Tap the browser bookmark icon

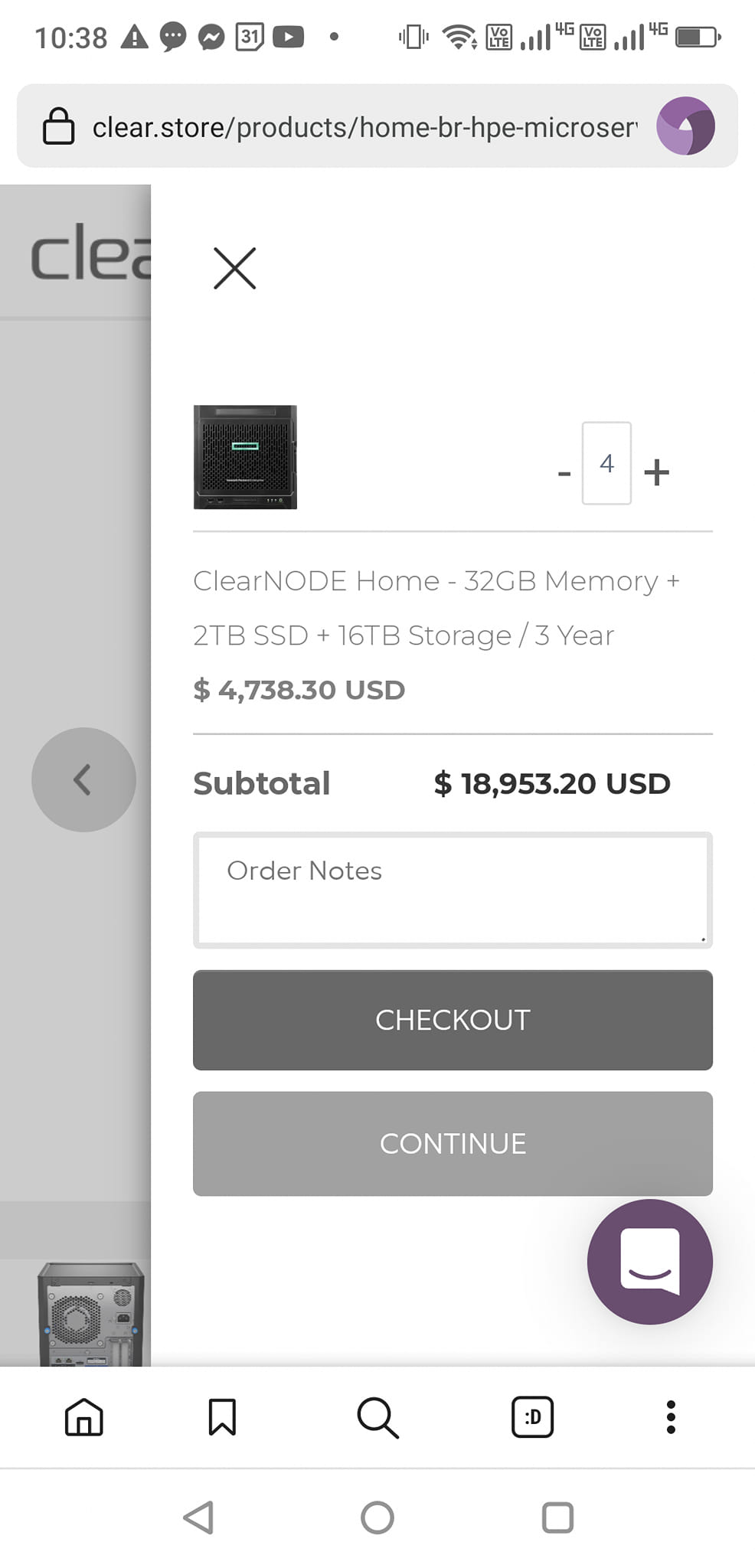coord(222,1417)
